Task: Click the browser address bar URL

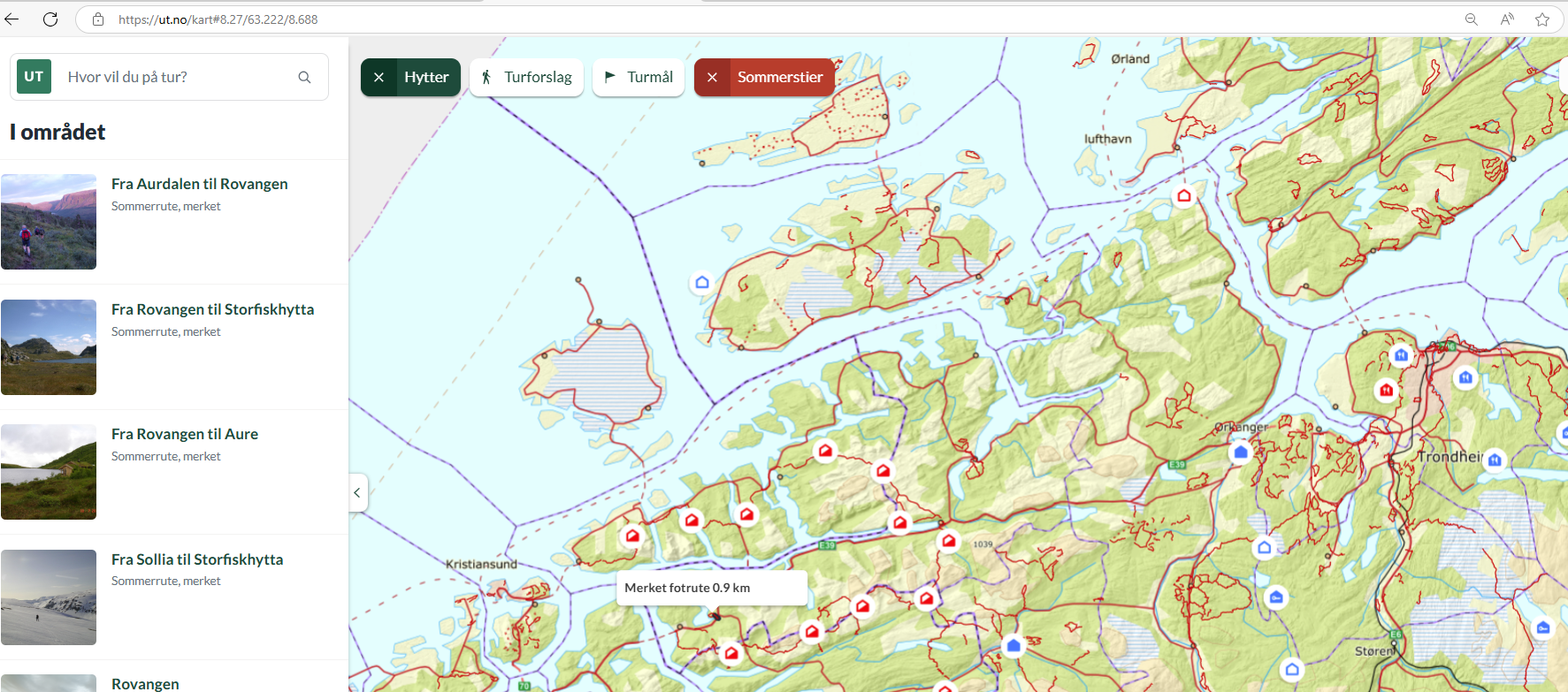Action: (x=218, y=19)
